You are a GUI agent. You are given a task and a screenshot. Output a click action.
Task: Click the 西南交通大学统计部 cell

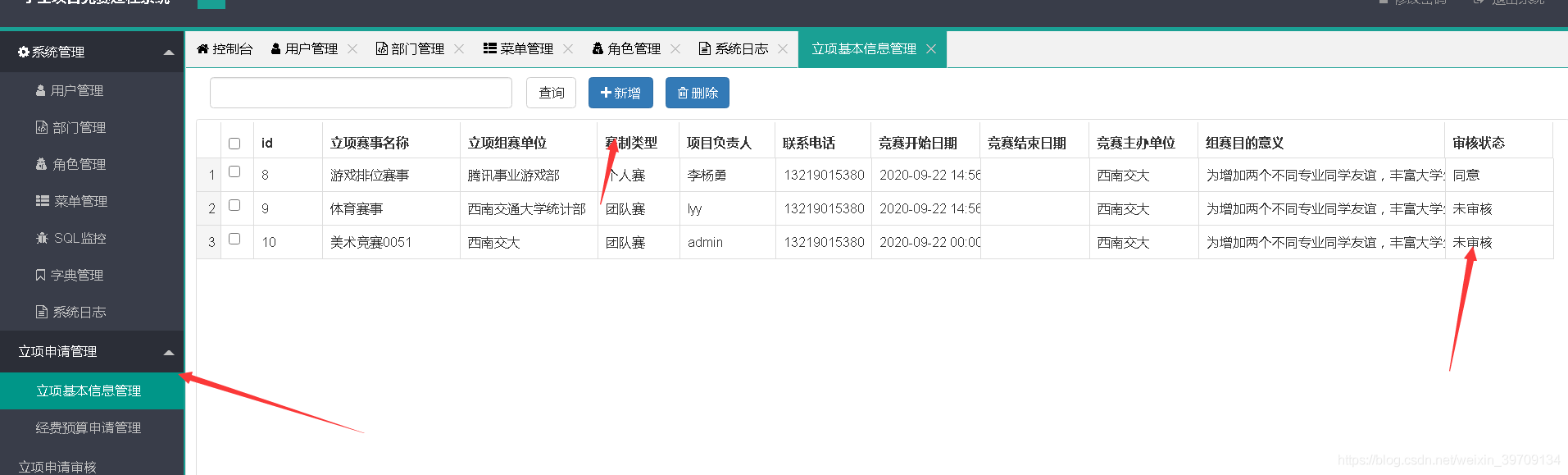pos(527,208)
